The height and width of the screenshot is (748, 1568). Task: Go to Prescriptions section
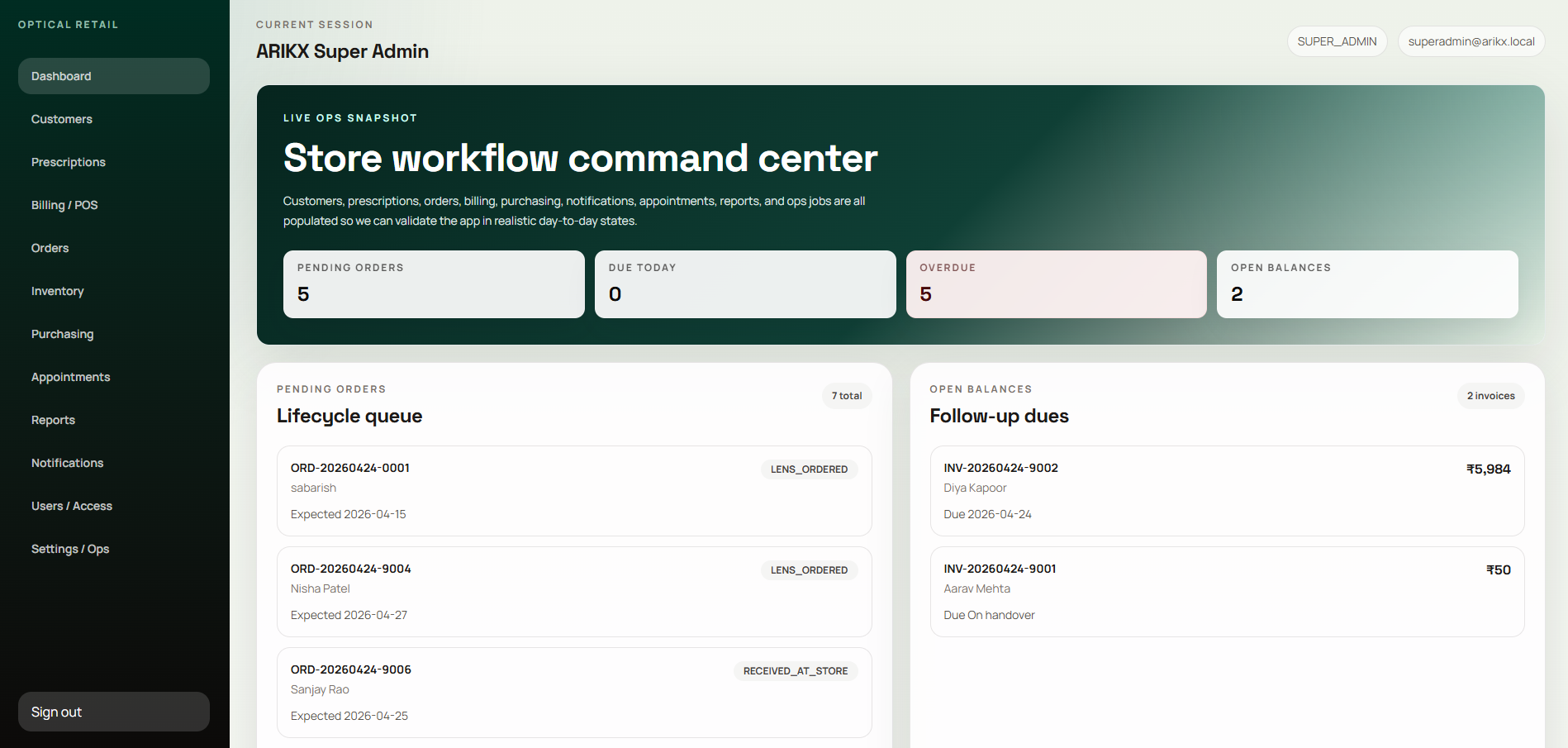point(69,162)
